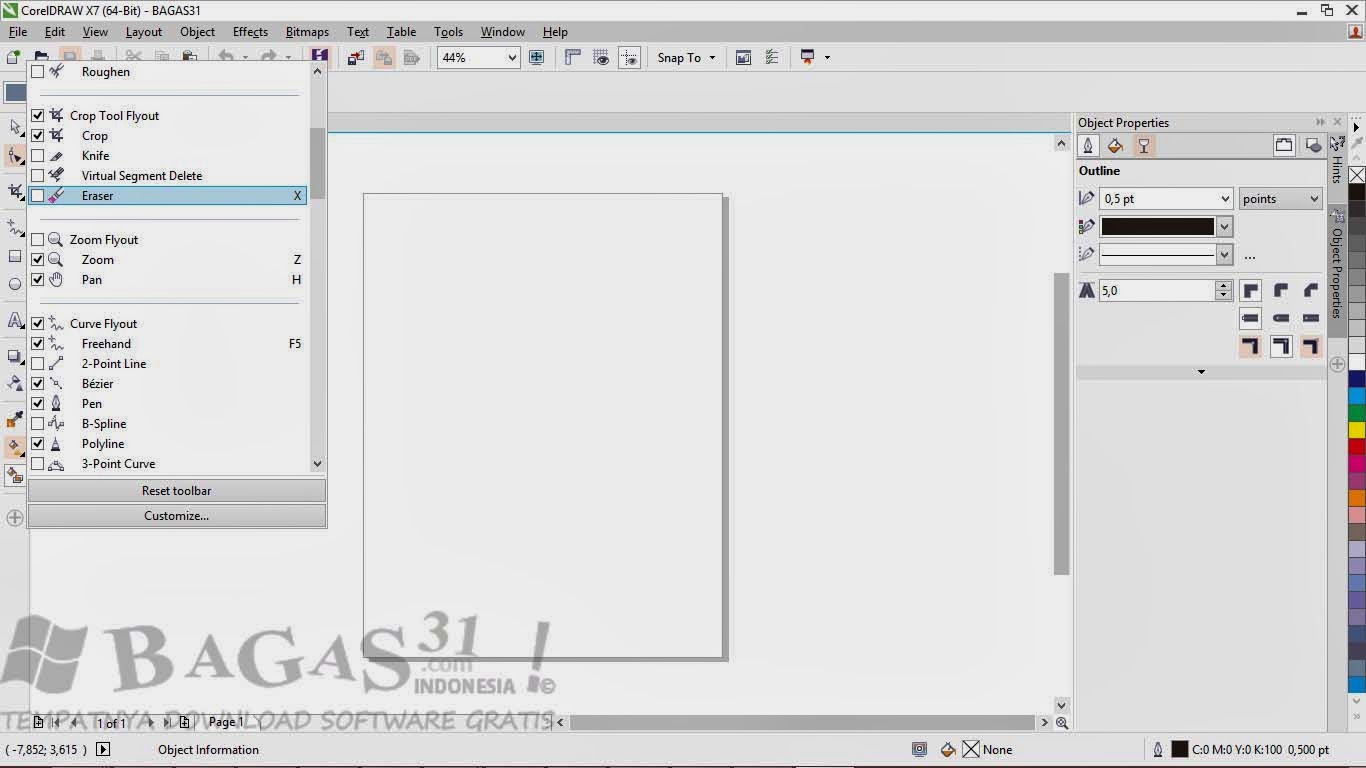Uncheck the Crop Tool Flyout checkbox
This screenshot has height=768, width=1366.
pos(38,116)
